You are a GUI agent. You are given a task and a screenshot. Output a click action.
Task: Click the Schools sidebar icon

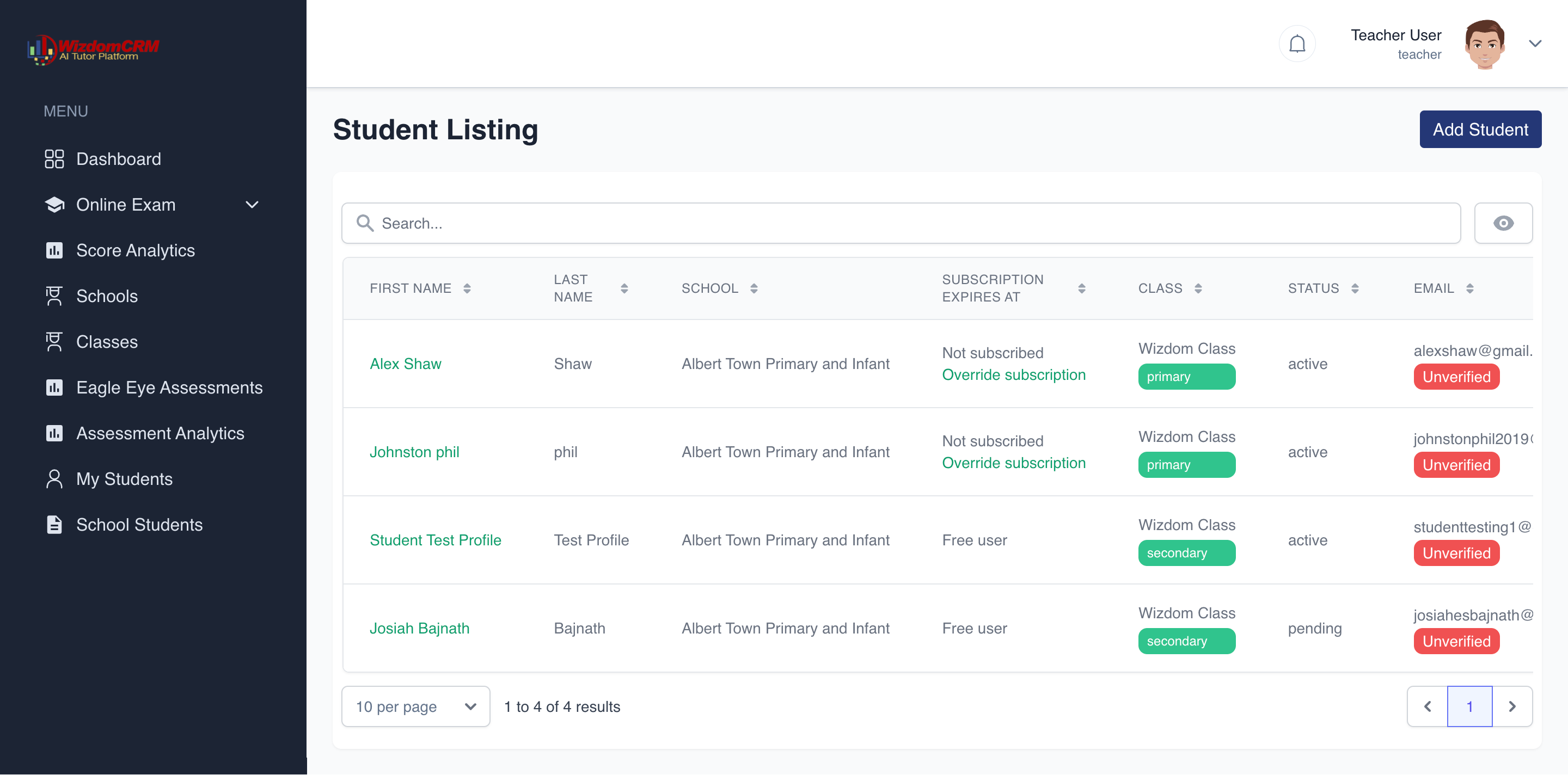tap(54, 296)
